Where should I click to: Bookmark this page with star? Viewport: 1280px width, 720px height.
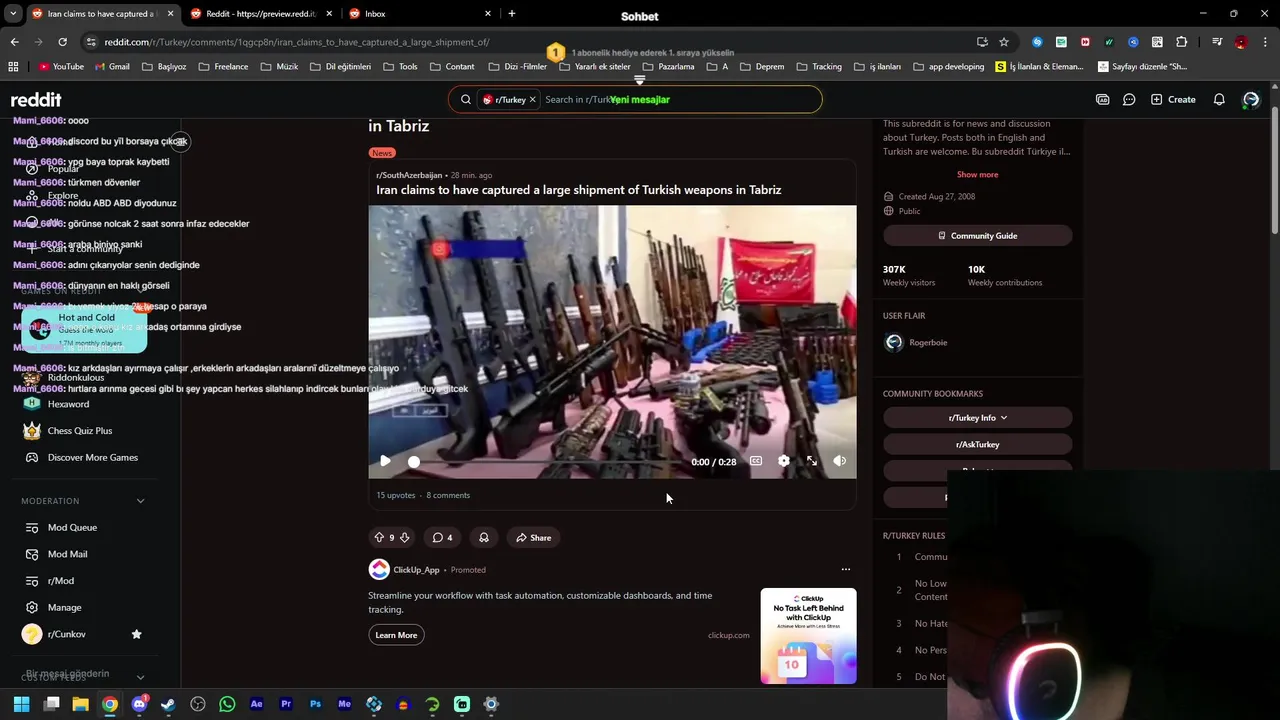[1004, 42]
